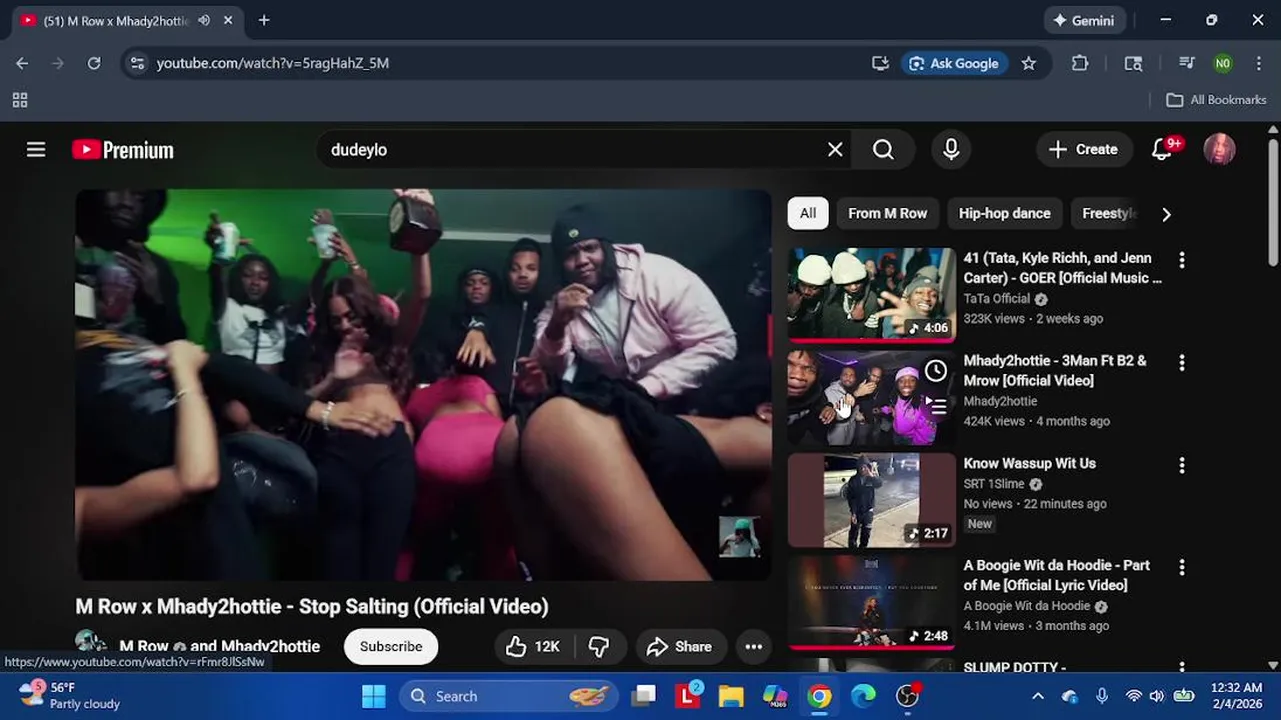Open Microsoft Edge from the taskbar
Viewport: 1281px width, 720px height.
pyautogui.click(x=863, y=696)
